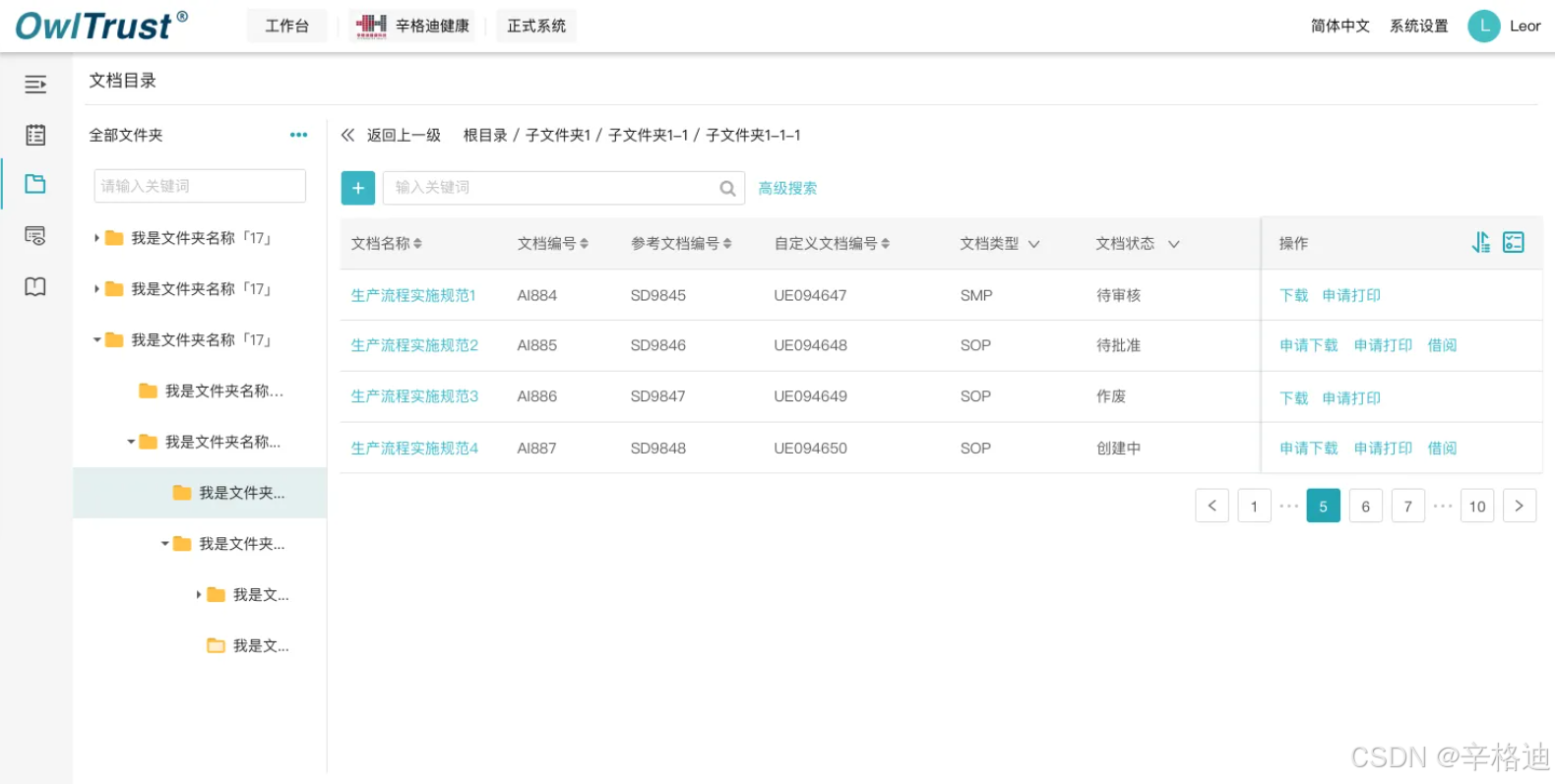1555x784 pixels.
Task: Click the sort order icon in 操作 header
Action: point(1481,242)
